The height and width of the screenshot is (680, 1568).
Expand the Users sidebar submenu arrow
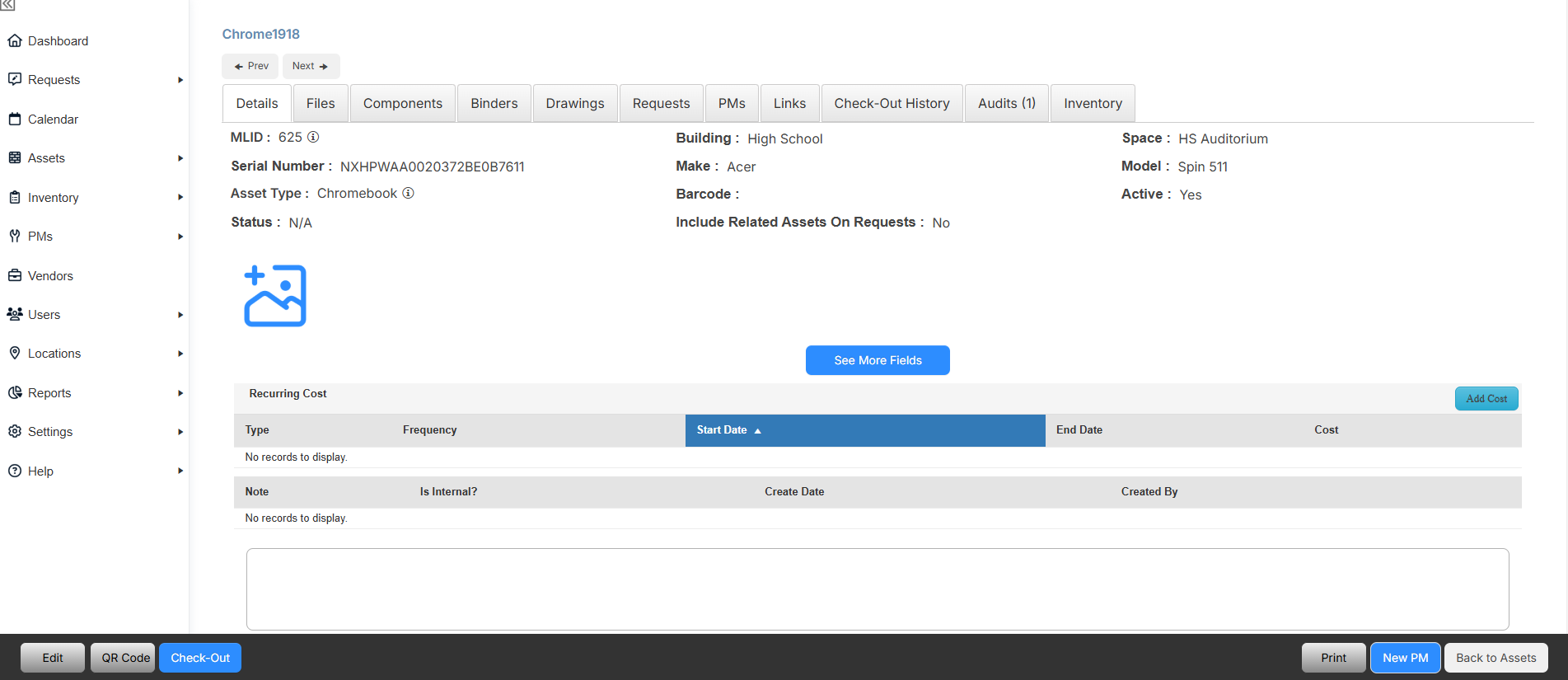(x=180, y=315)
